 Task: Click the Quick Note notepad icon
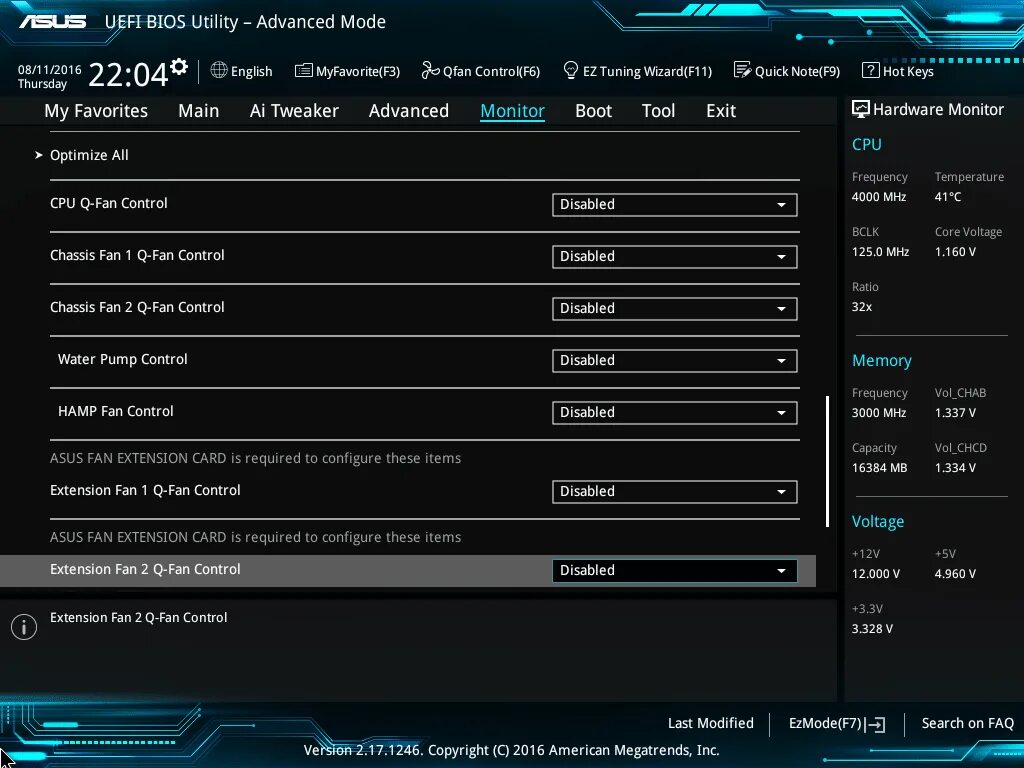[x=743, y=70]
